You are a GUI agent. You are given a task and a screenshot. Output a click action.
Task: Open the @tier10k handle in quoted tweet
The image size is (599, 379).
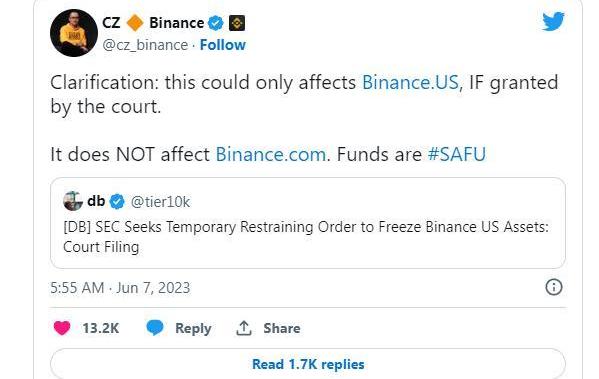pyautogui.click(x=160, y=202)
